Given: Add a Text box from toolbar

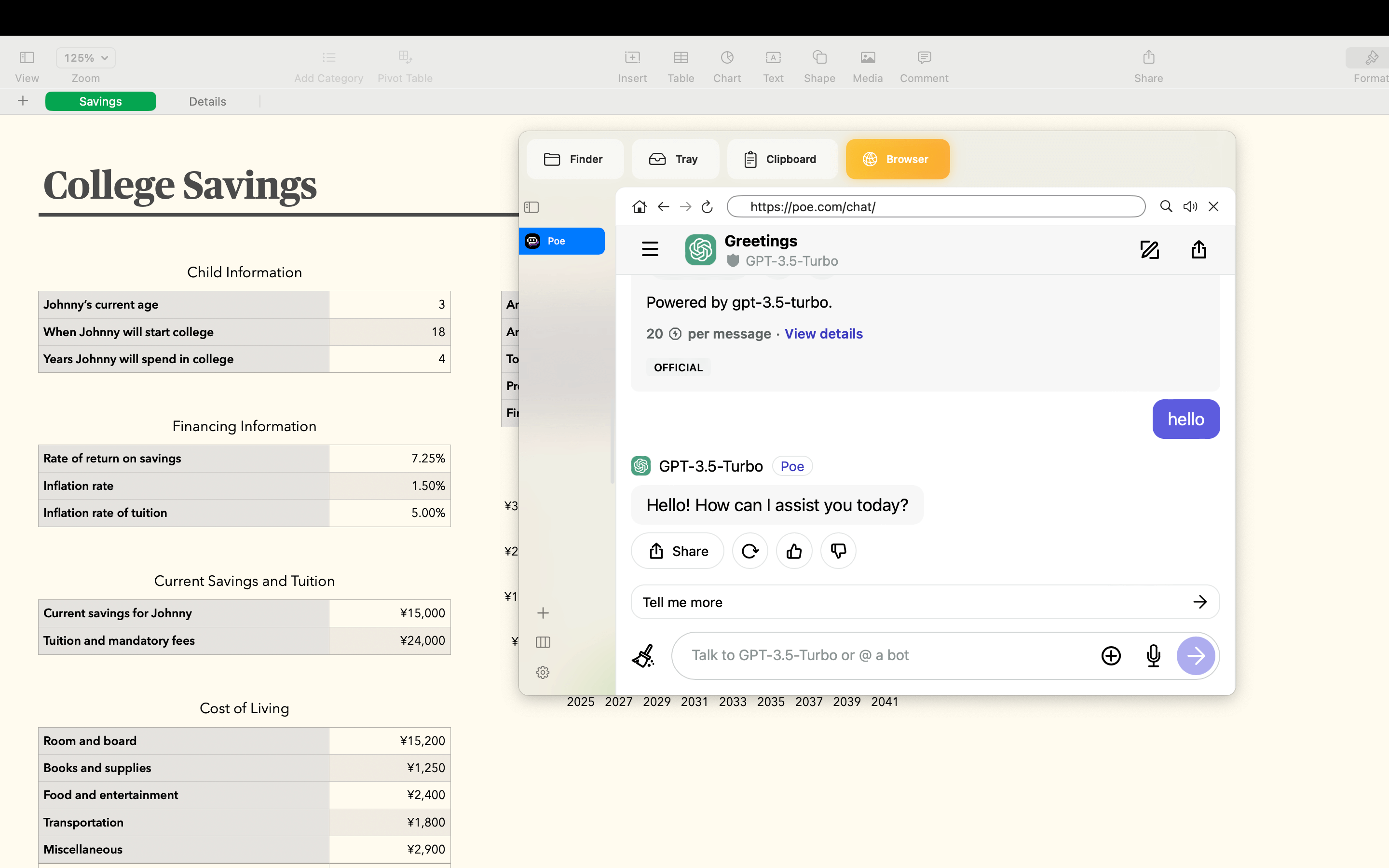Looking at the screenshot, I should coord(773,57).
